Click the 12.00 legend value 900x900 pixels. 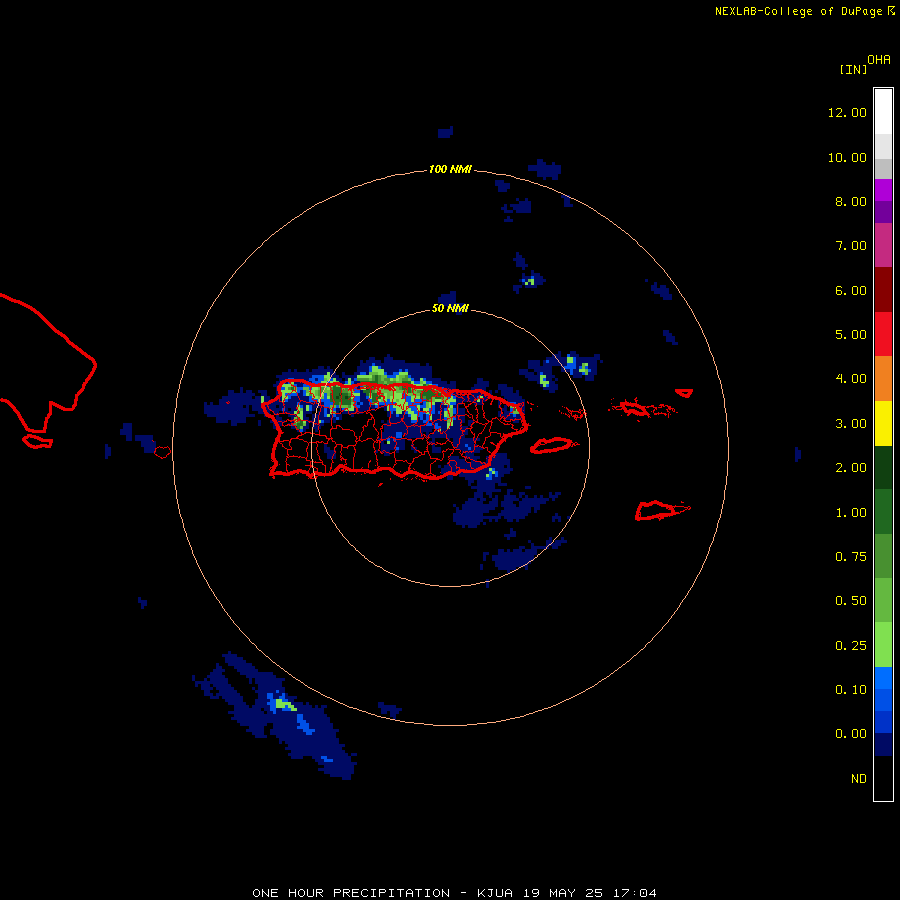click(847, 112)
